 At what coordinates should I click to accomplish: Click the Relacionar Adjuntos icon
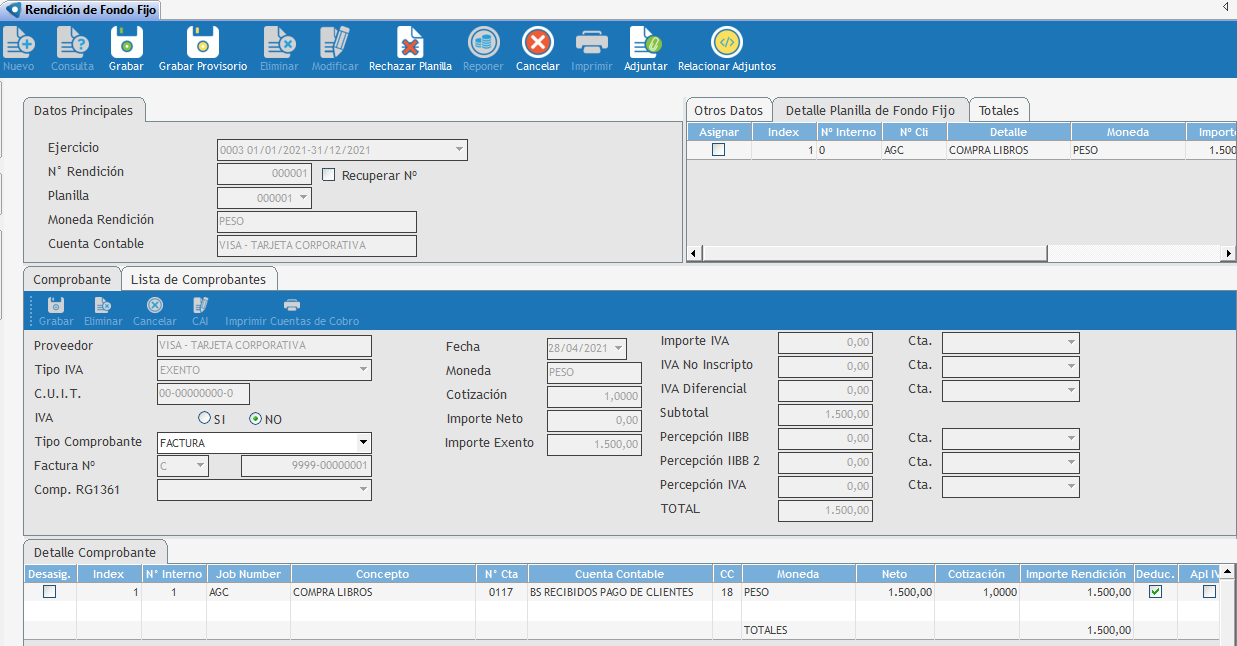pos(727,43)
